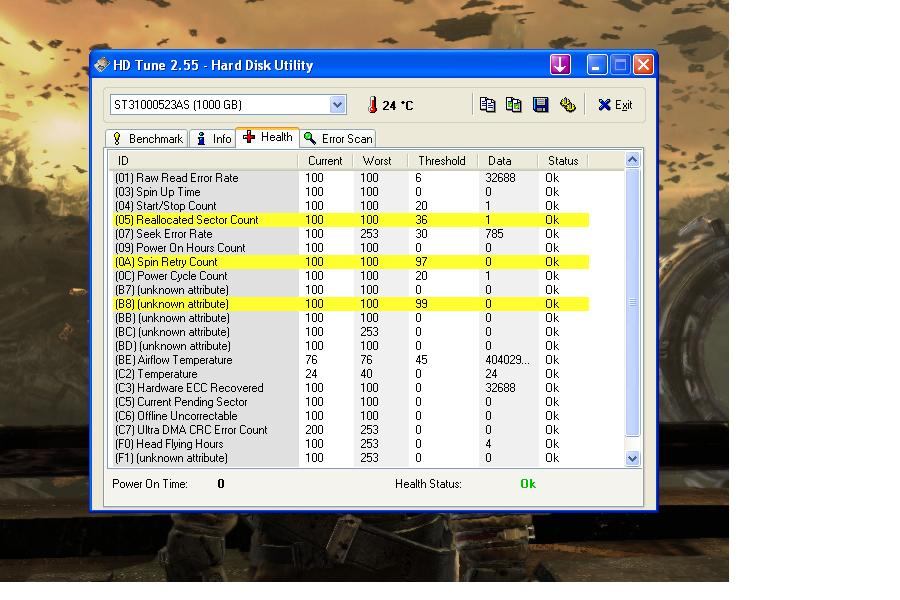Screen dimensions: 900x600
Task: Select the Health tab
Action: (x=267, y=137)
